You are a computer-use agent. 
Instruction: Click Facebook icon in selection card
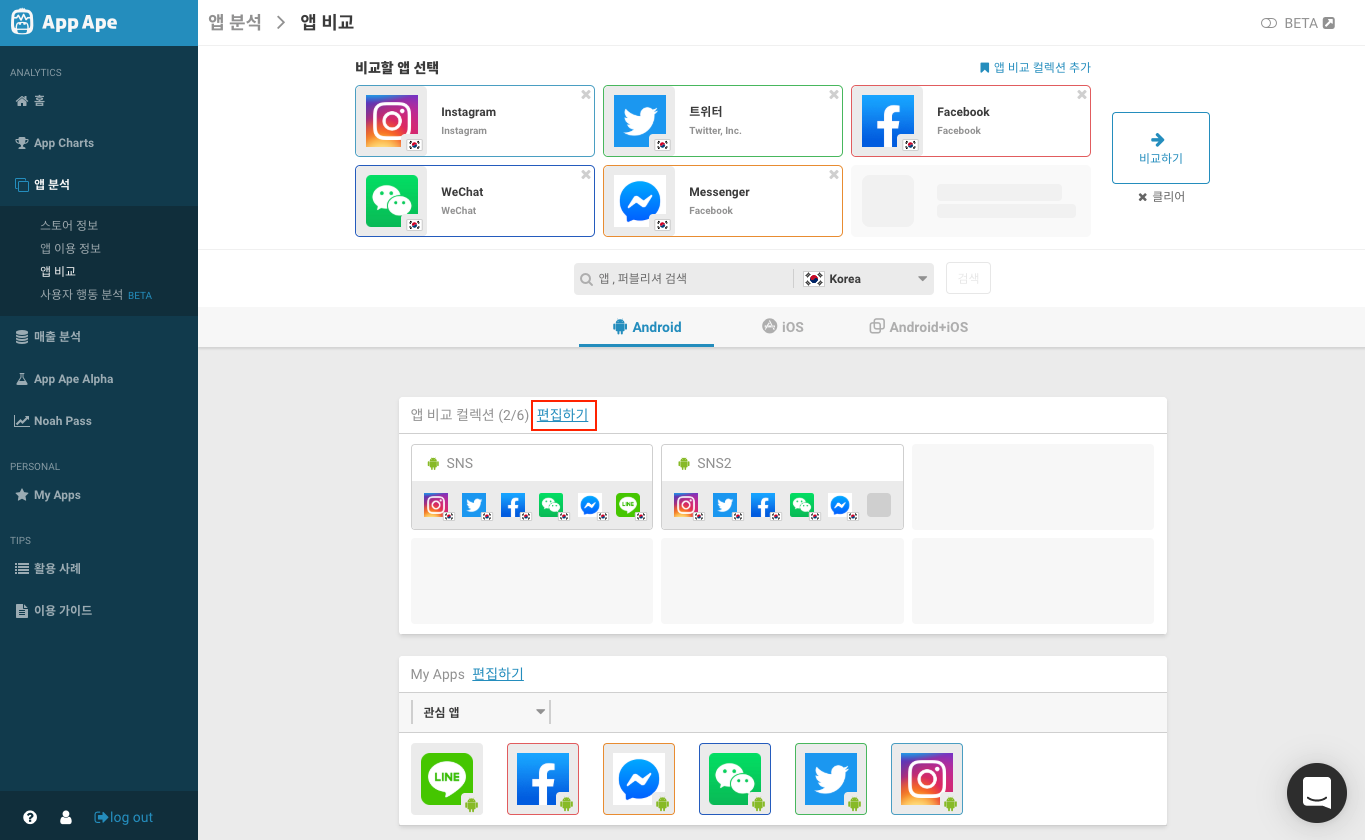pos(888,121)
